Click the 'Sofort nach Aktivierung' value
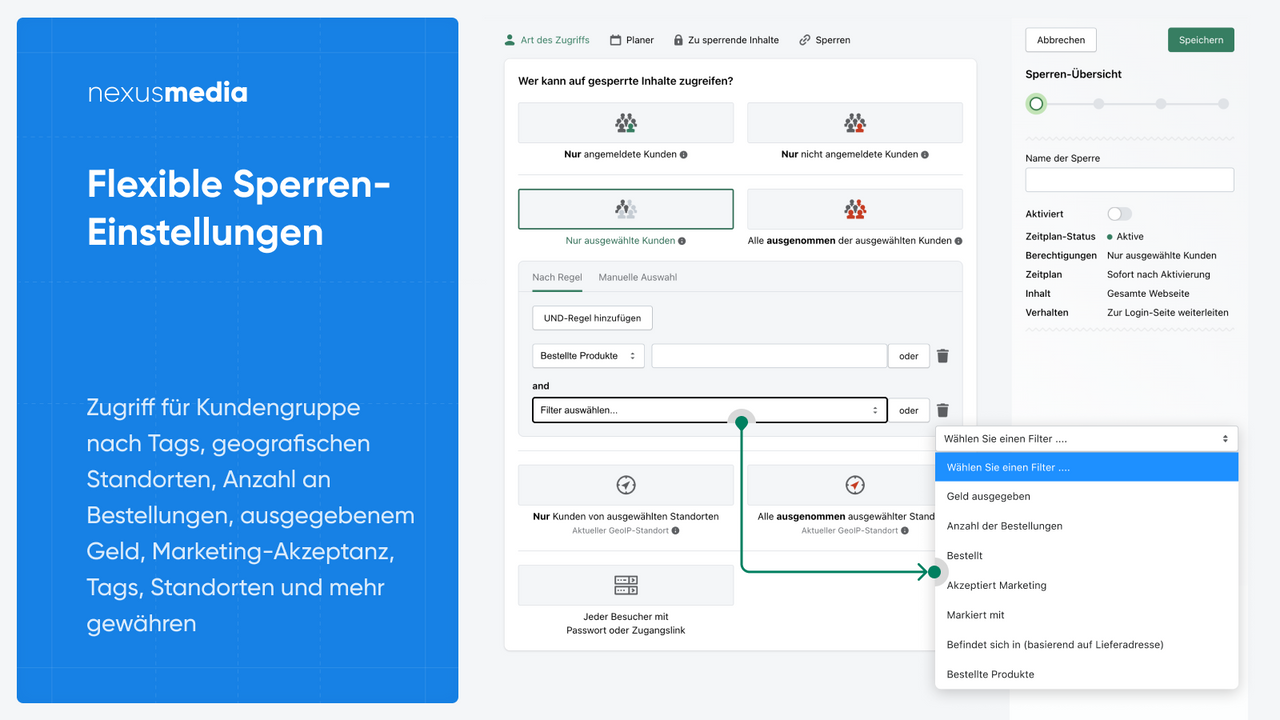 tap(1158, 275)
